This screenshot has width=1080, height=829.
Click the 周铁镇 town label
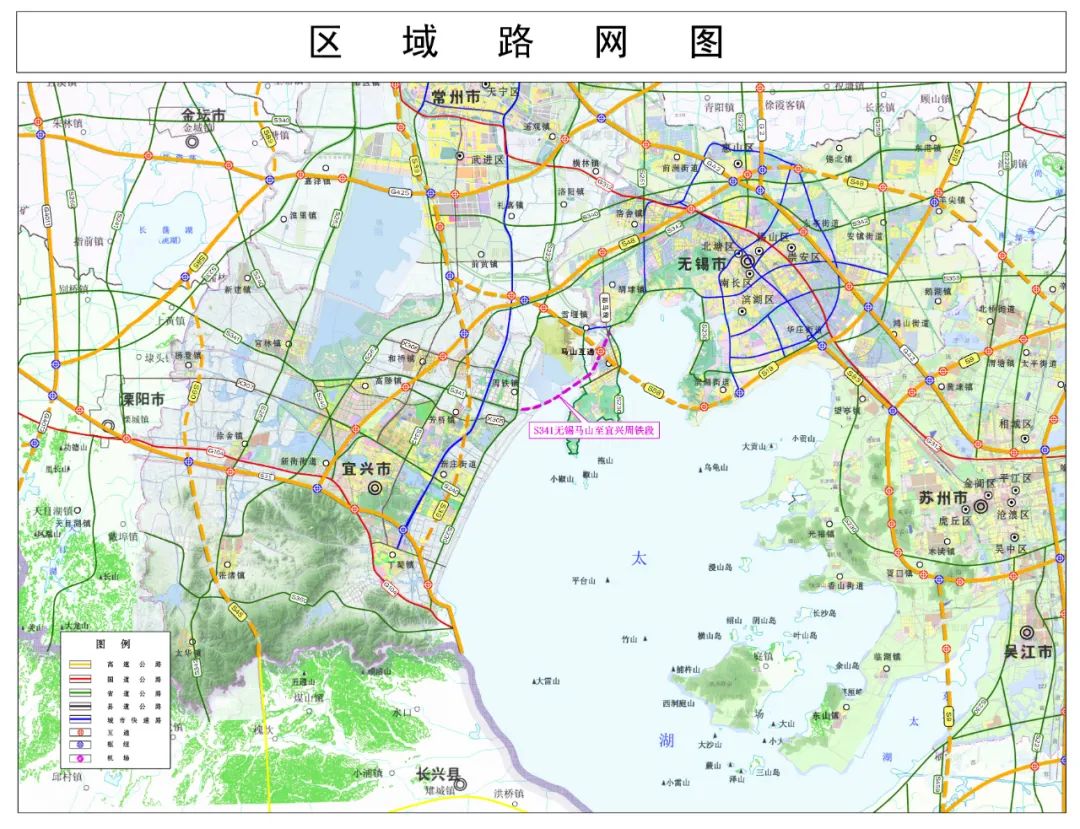[506, 383]
